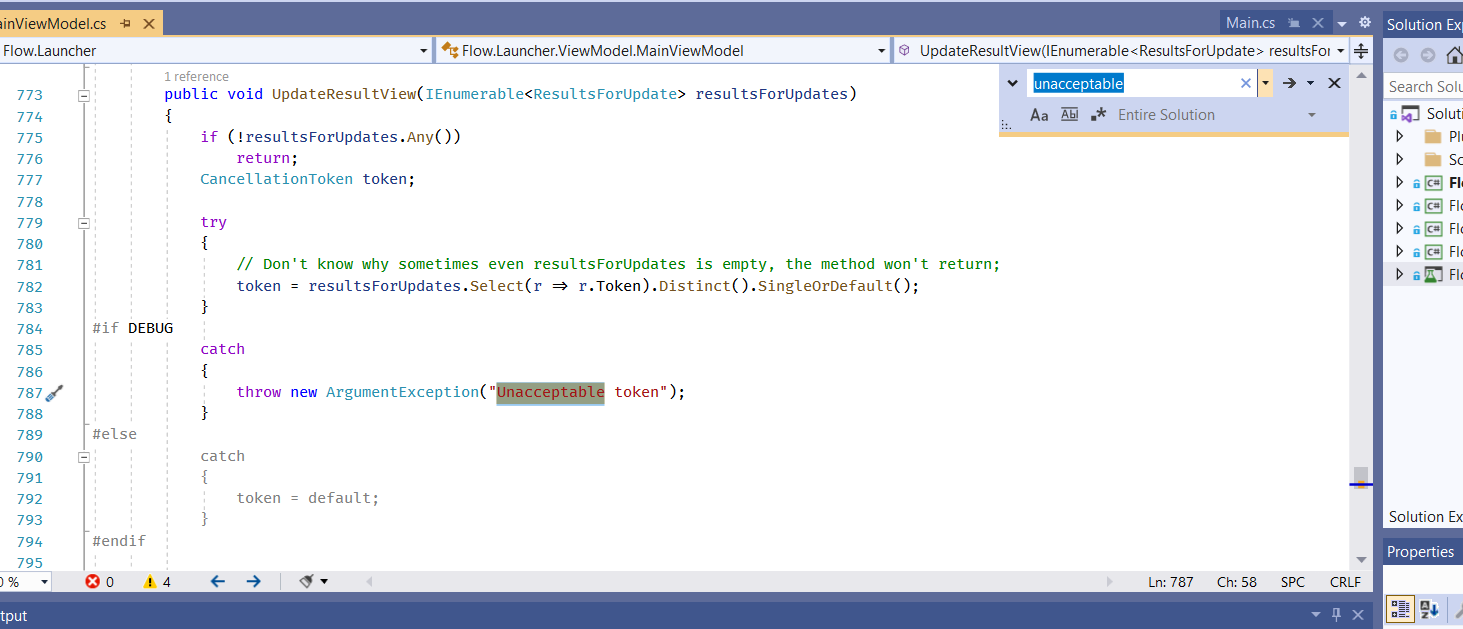Viewport: 1463px width, 629px height.
Task: Pin the Main.cs preview tab
Action: [1294, 23]
